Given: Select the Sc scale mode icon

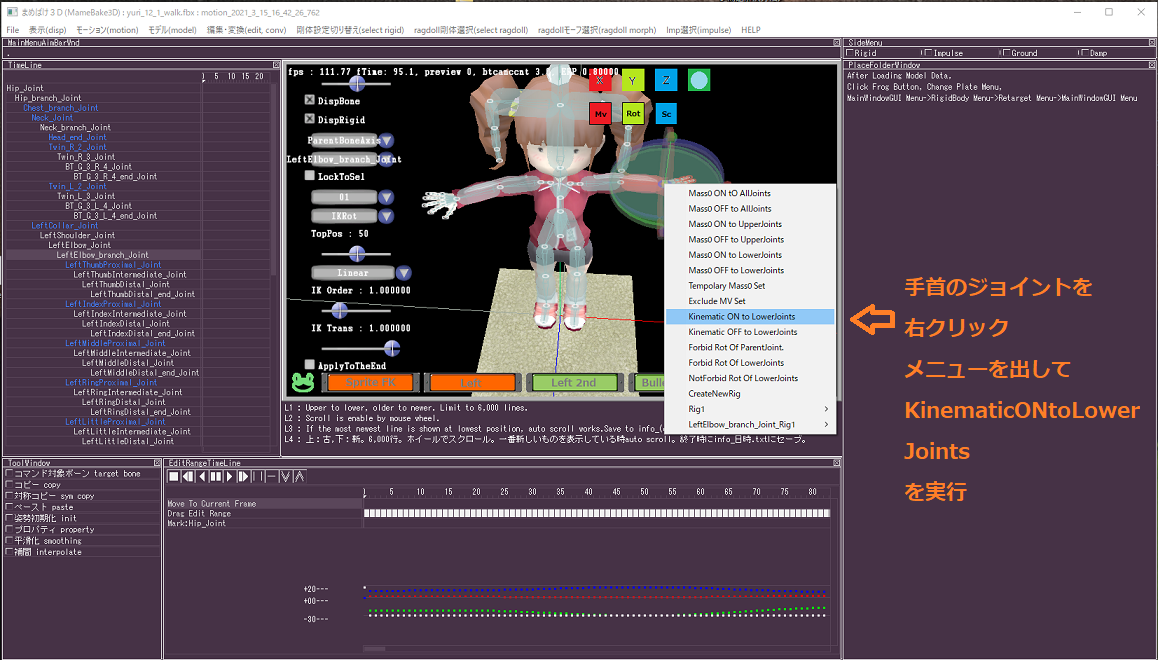Looking at the screenshot, I should pyautogui.click(x=666, y=114).
